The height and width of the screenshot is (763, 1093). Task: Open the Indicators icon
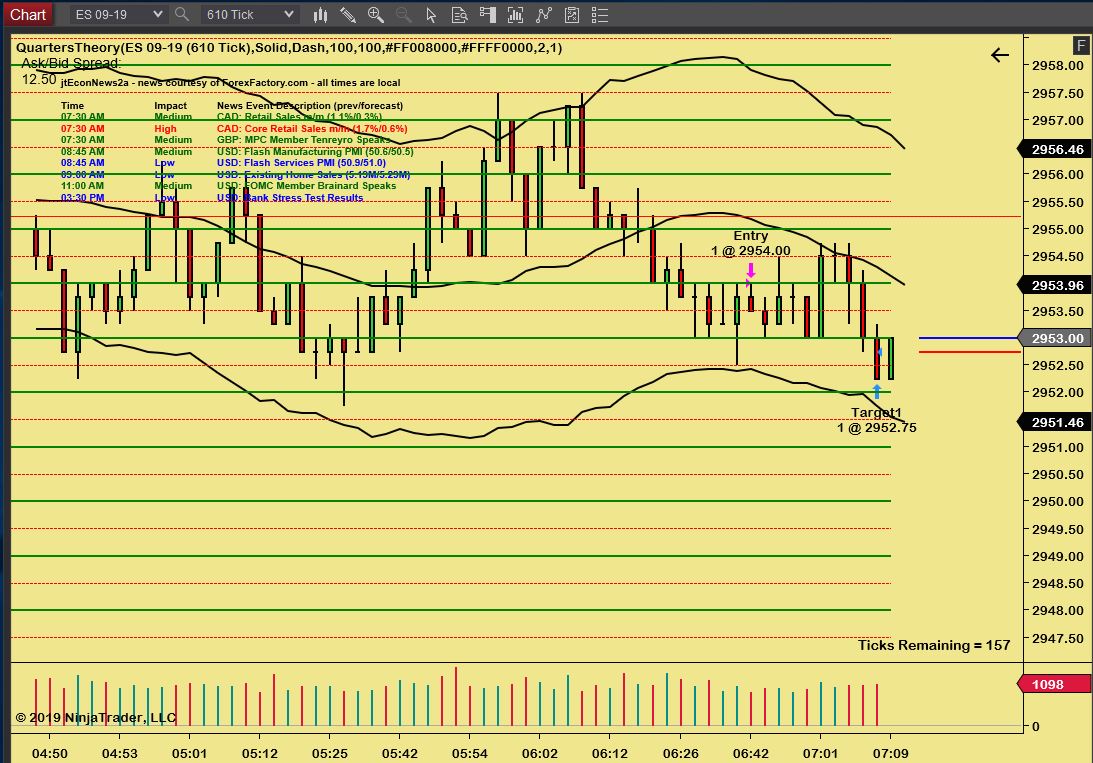[543, 15]
